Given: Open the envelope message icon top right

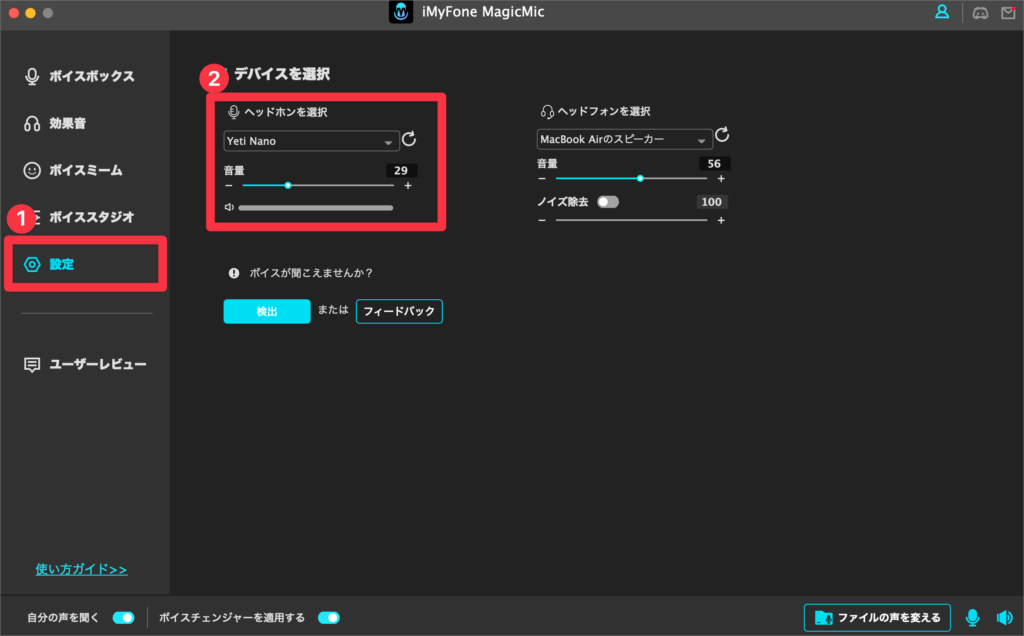Looking at the screenshot, I should pos(1008,12).
